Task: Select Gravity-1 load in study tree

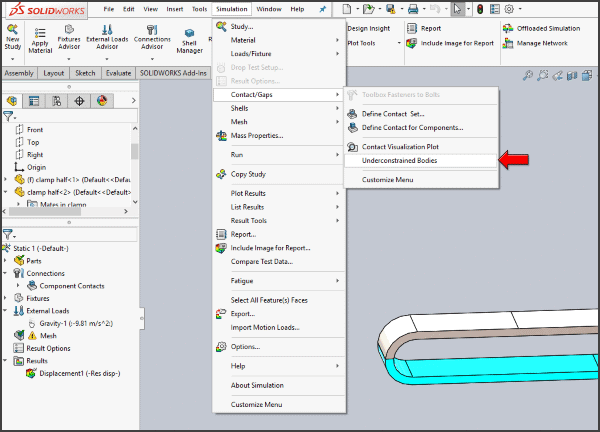Action: pos(71,323)
